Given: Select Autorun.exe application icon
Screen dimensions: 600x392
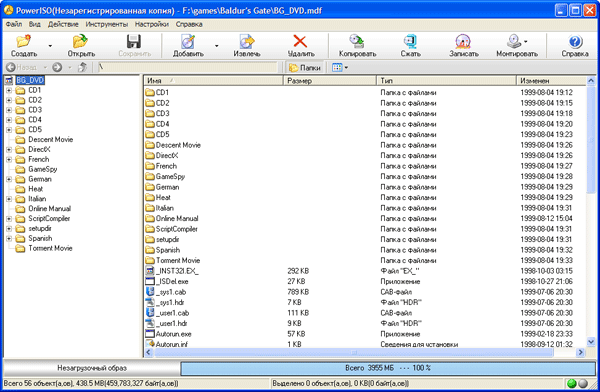Looking at the screenshot, I should pyautogui.click(x=150, y=334).
